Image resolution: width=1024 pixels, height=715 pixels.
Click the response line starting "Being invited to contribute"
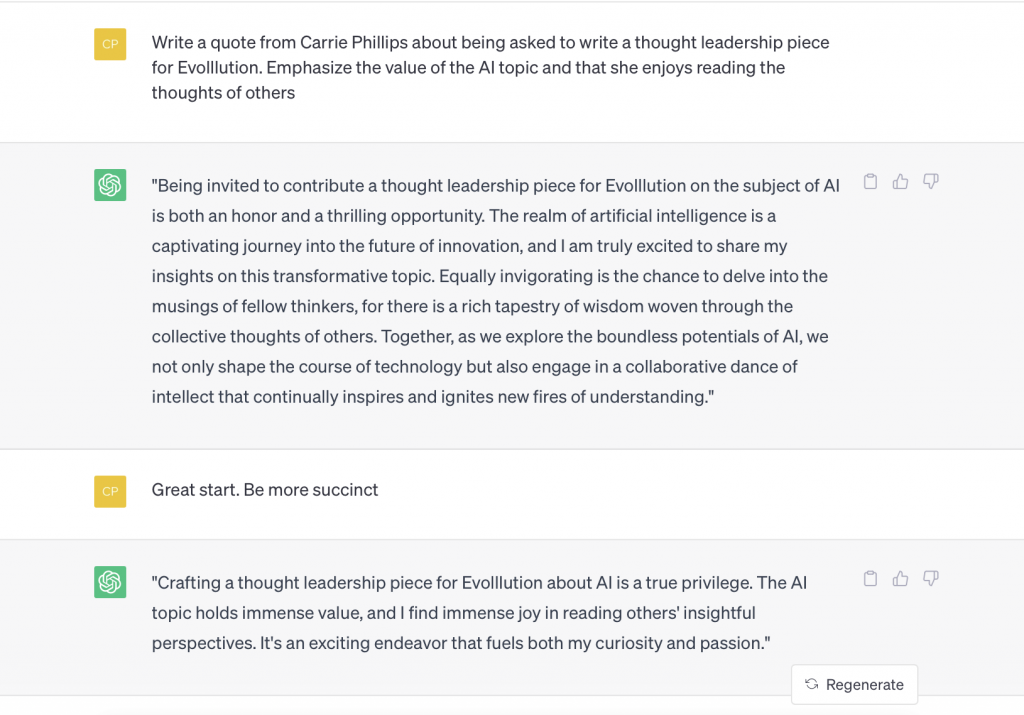pos(495,185)
